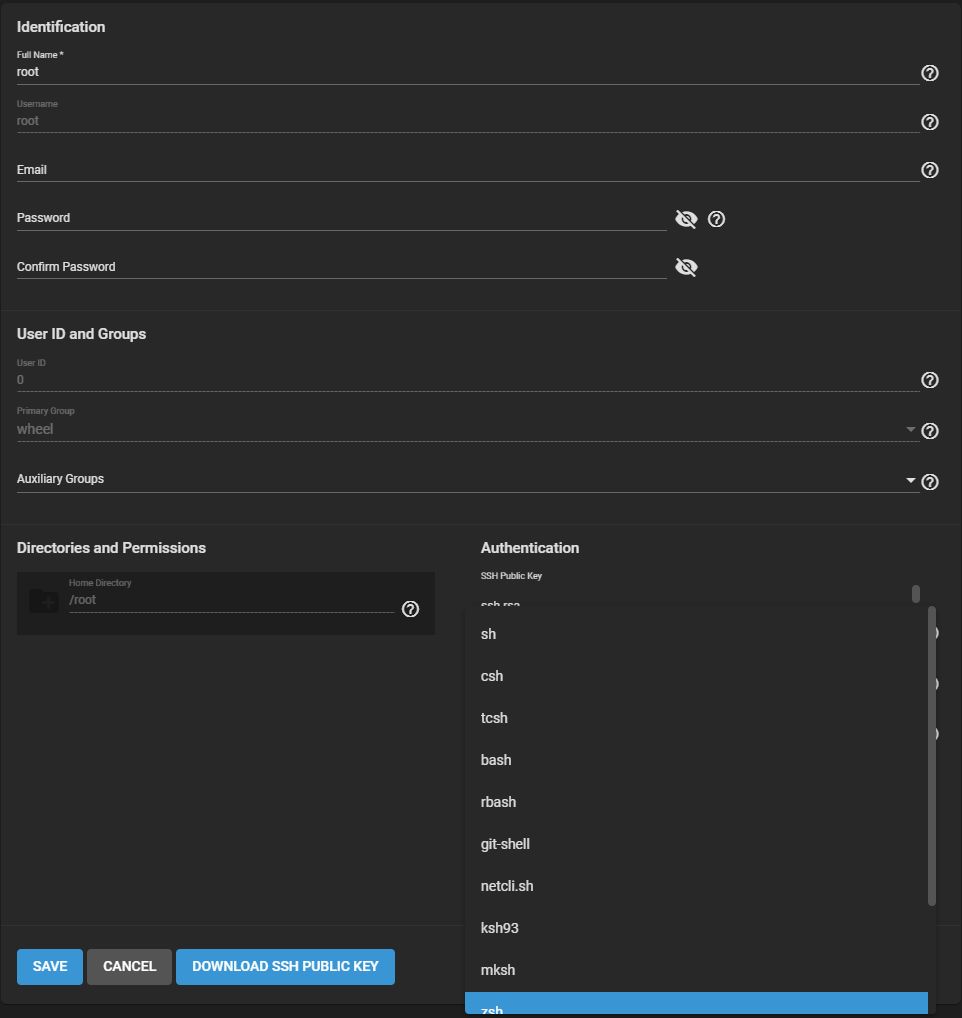Pick the tcsh shell option
Screen dimensions: 962x1018
click(495, 718)
